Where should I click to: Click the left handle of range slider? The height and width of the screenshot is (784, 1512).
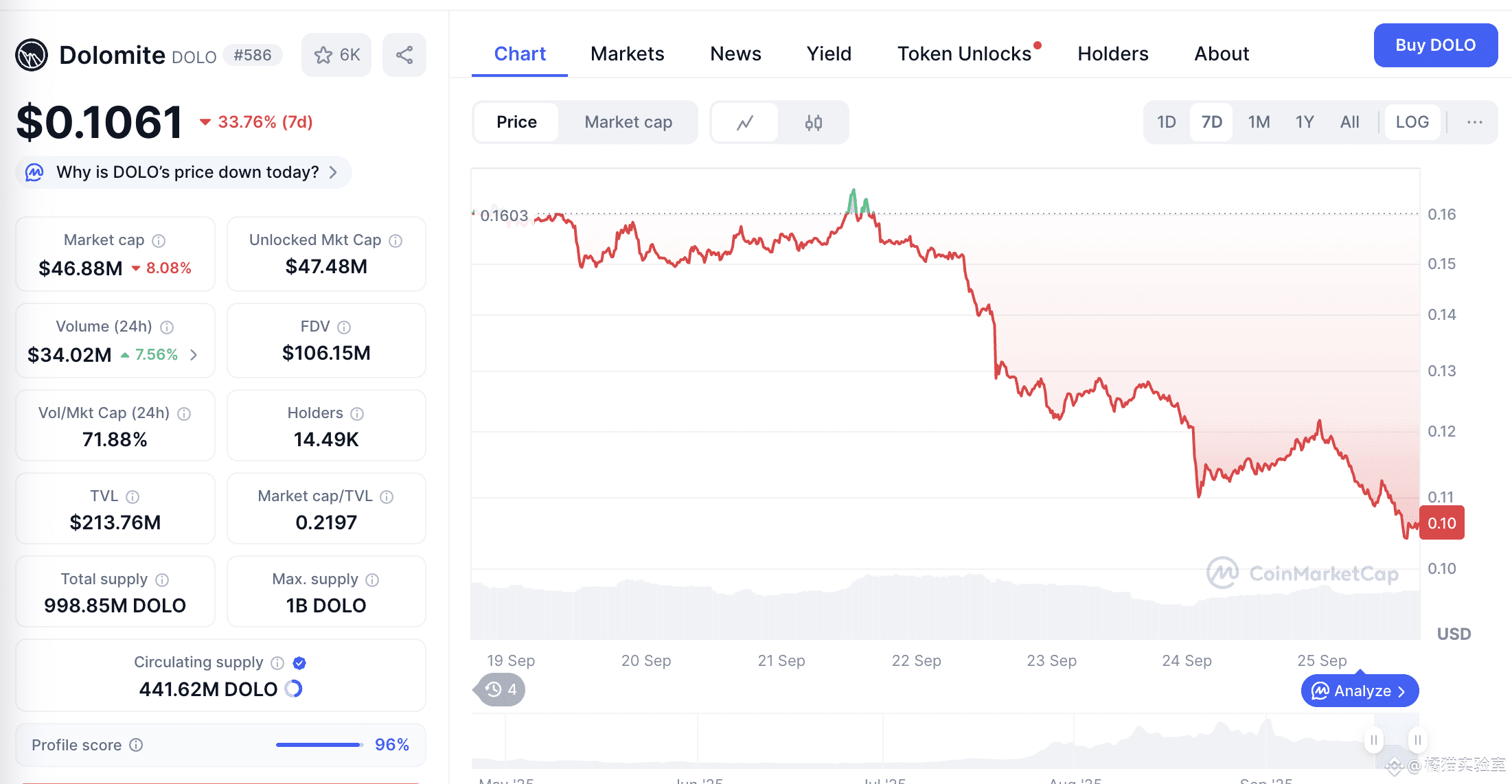[x=1374, y=740]
